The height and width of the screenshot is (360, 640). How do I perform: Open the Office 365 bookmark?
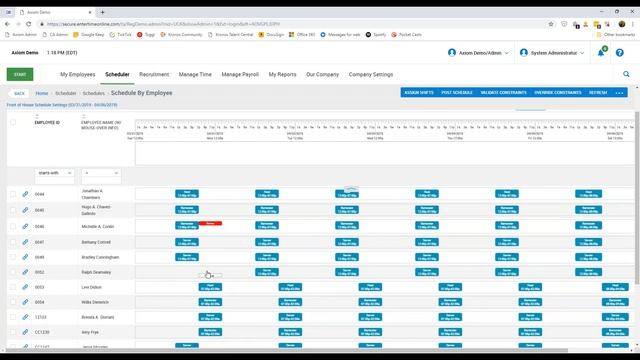pyautogui.click(x=302, y=35)
